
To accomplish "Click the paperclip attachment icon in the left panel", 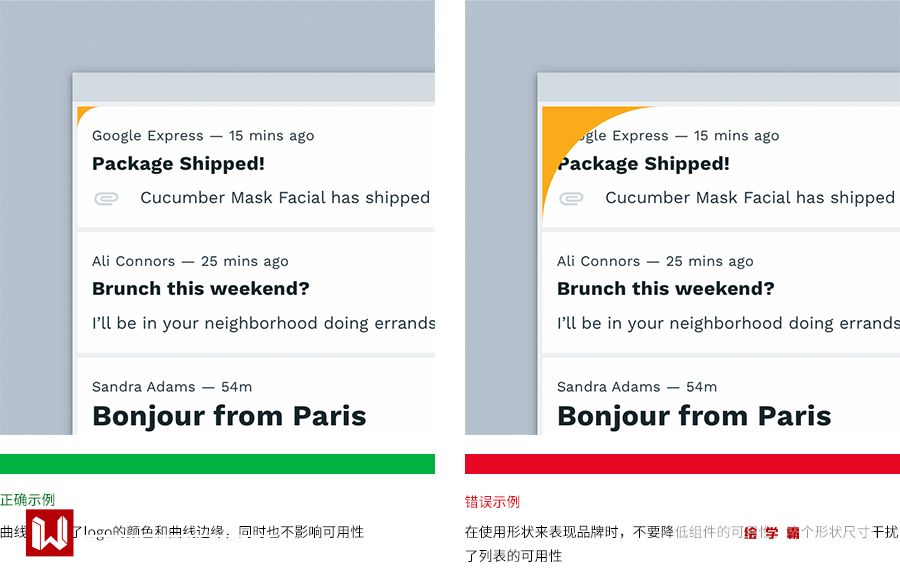I will [x=106, y=198].
